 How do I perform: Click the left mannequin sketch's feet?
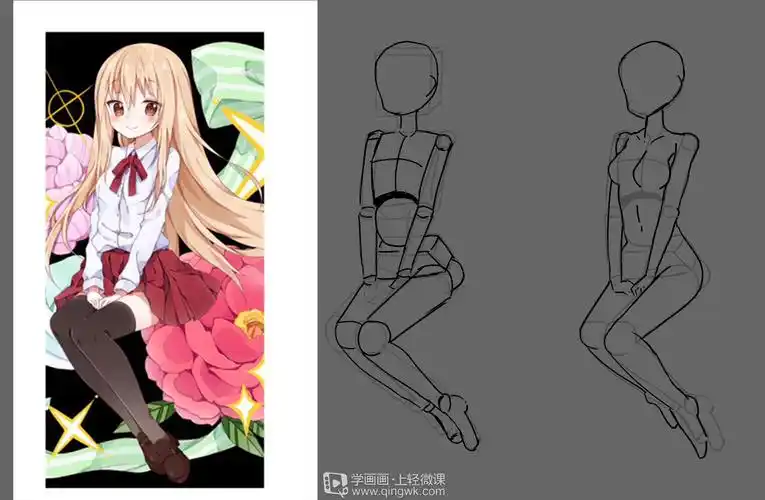coord(456,420)
